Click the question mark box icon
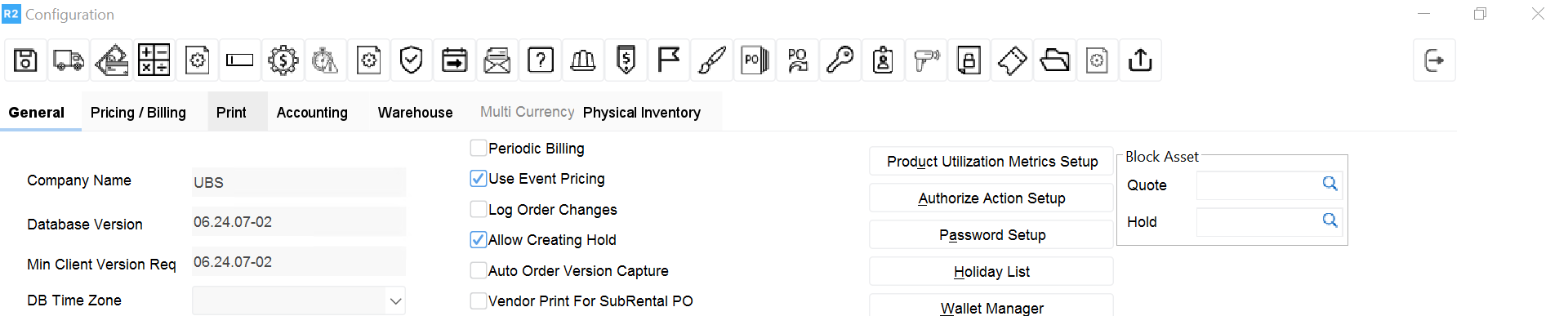 coord(540,60)
